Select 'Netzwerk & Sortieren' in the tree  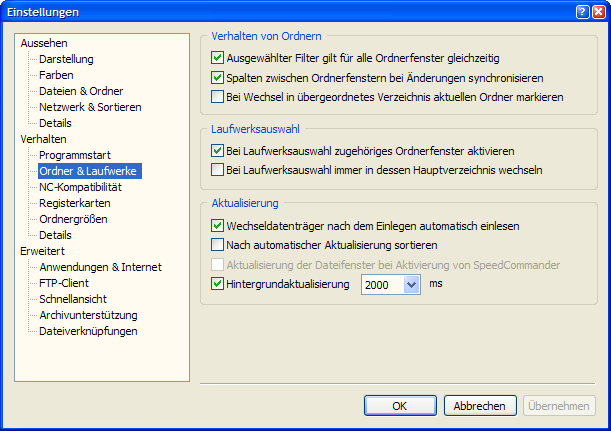tap(90, 107)
